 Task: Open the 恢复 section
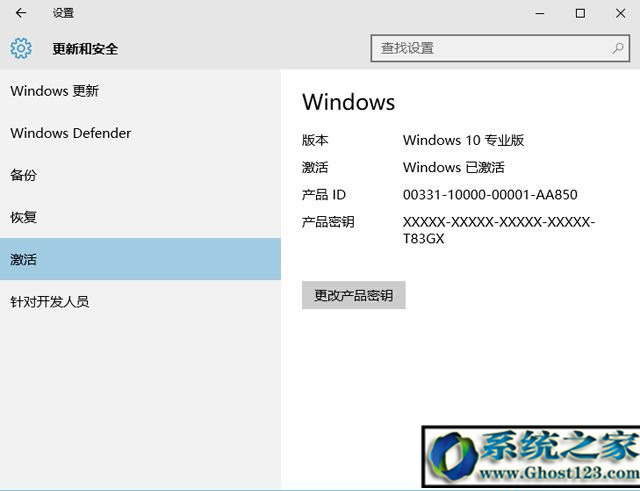coord(140,217)
